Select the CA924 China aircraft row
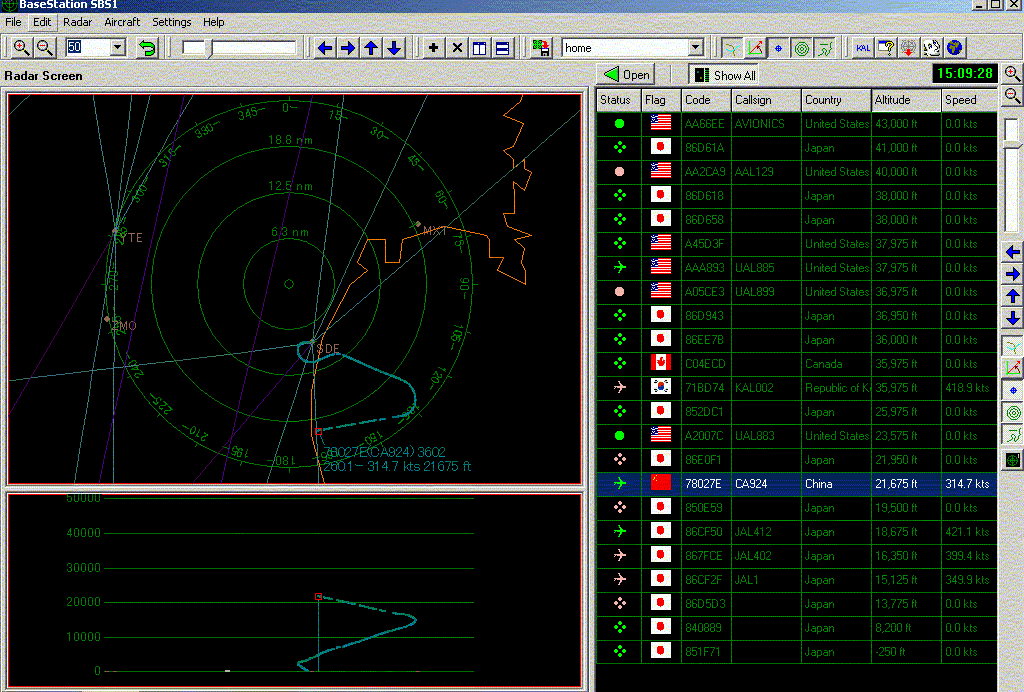This screenshot has height=692, width=1024. [797, 484]
